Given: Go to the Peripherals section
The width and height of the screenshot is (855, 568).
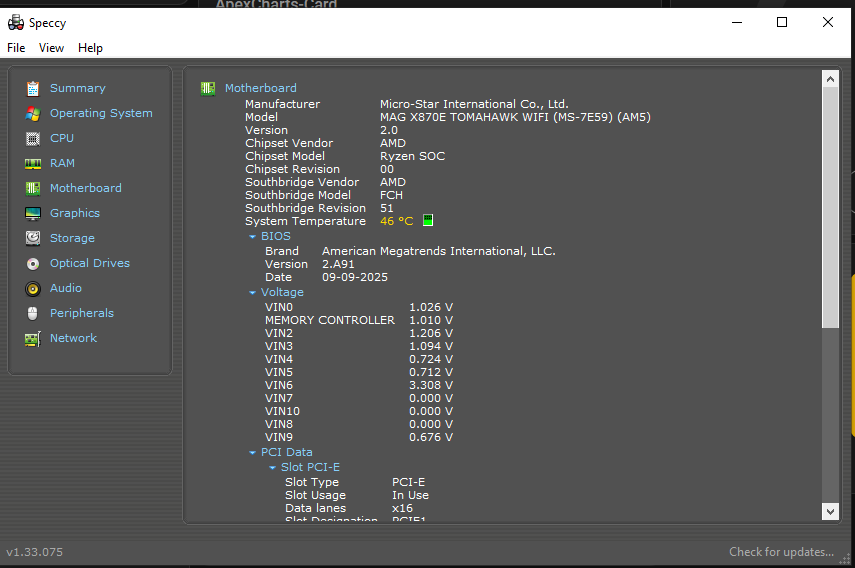Looking at the screenshot, I should point(82,313).
